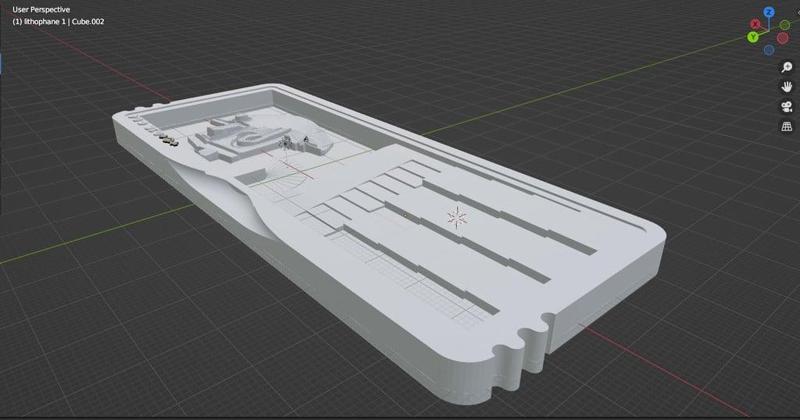Select the raised building relief on the model
Image resolution: width=800 pixels, height=420 pixels.
260,137
